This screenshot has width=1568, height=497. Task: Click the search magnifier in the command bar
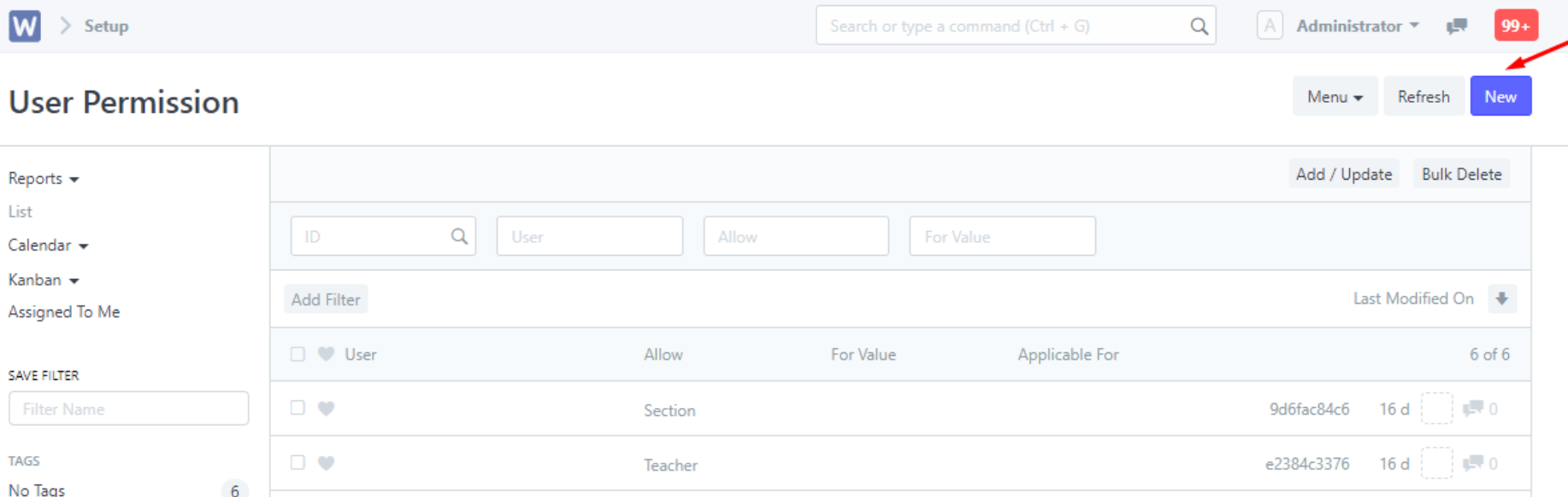pyautogui.click(x=1199, y=27)
